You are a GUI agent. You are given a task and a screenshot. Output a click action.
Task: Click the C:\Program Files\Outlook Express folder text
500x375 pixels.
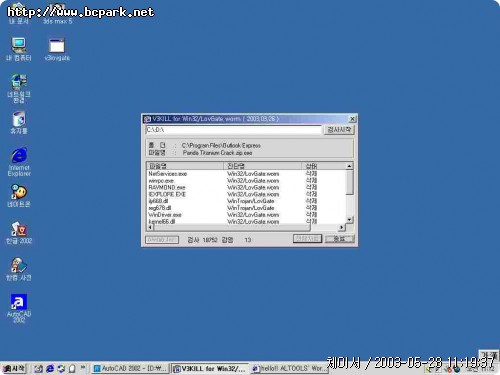pos(221,145)
